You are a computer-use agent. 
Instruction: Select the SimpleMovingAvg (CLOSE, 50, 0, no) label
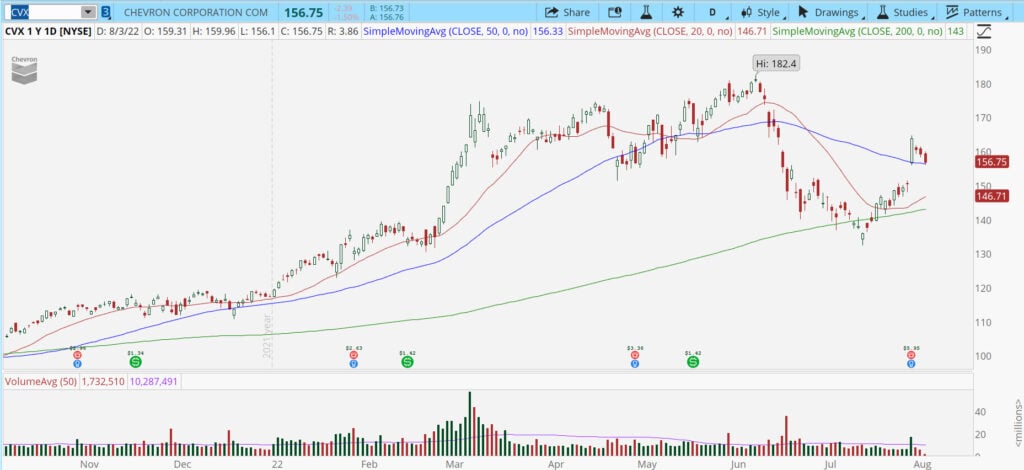click(x=445, y=31)
